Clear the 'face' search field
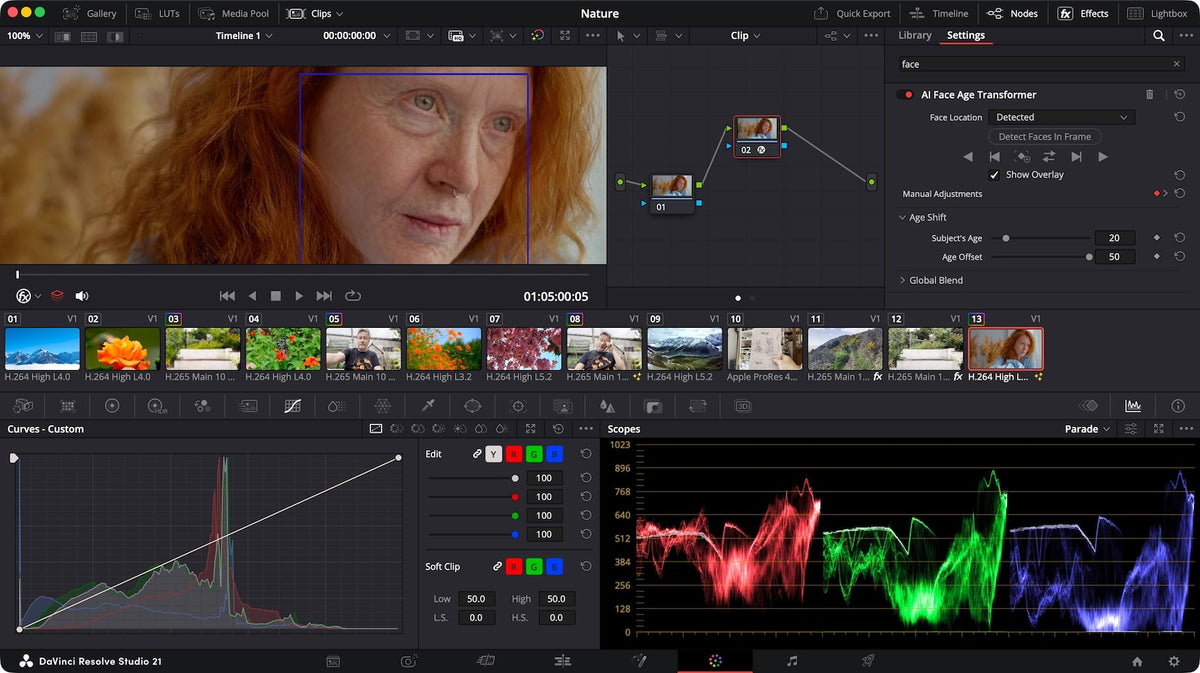Screen dimensions: 1200x673 [x=1177, y=64]
